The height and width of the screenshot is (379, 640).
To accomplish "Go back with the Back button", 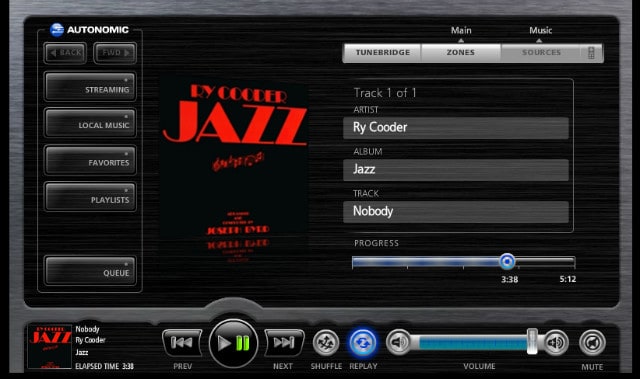I will pyautogui.click(x=65, y=53).
